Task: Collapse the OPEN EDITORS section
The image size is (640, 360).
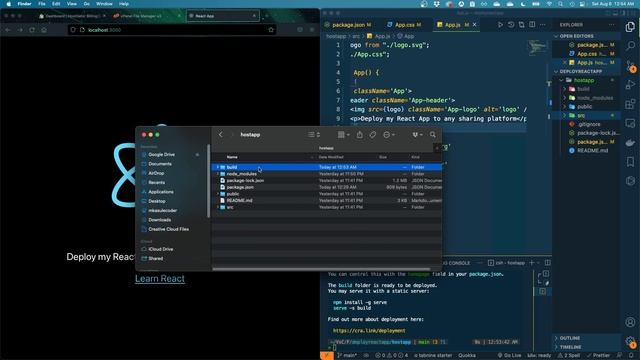Action: pyautogui.click(x=556, y=36)
